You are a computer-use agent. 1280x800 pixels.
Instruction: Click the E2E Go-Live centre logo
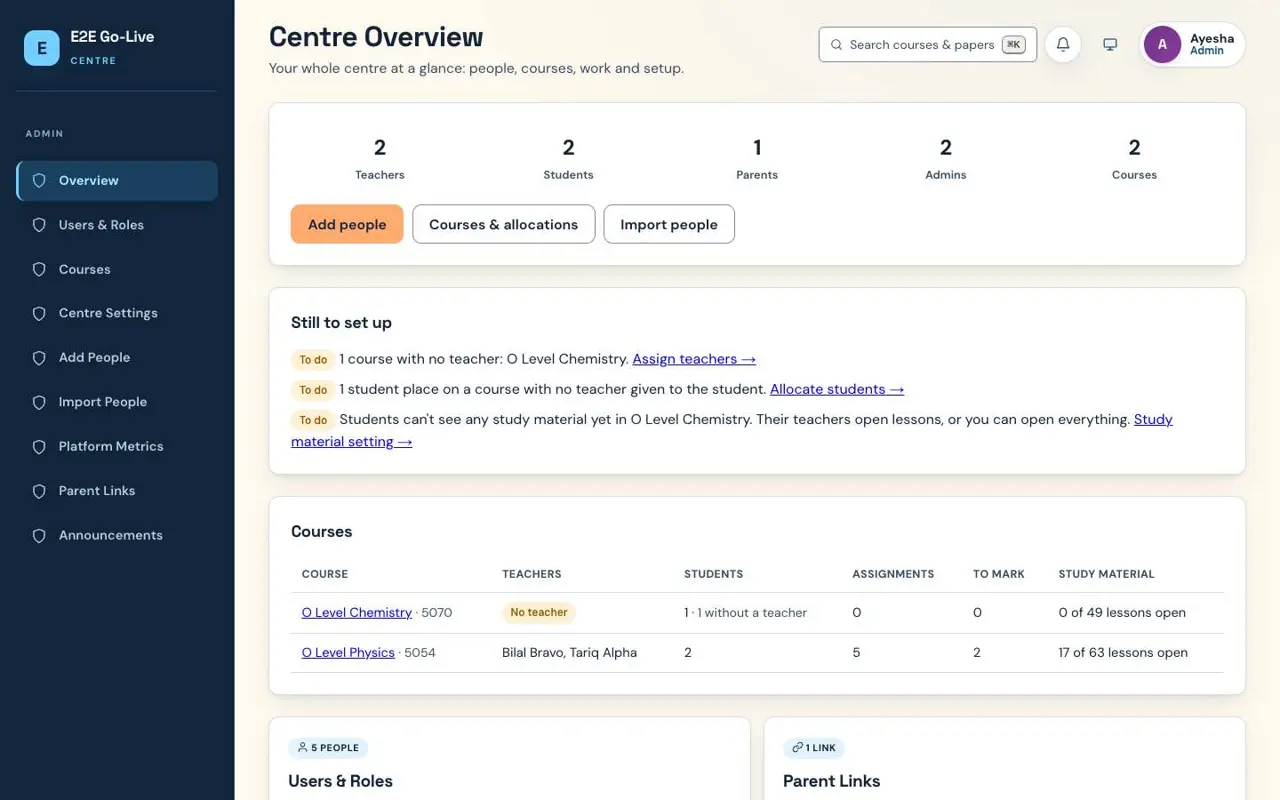coord(42,48)
